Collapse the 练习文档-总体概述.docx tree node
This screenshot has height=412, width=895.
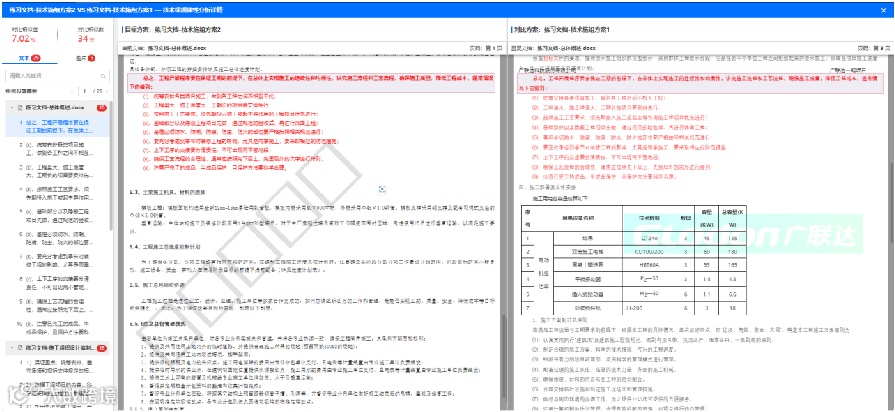point(10,107)
